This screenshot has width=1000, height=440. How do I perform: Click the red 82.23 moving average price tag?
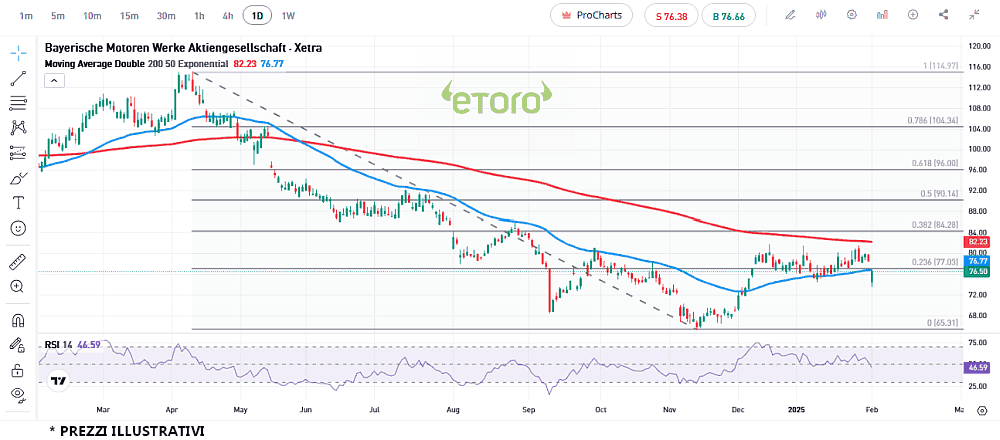pyautogui.click(x=978, y=242)
